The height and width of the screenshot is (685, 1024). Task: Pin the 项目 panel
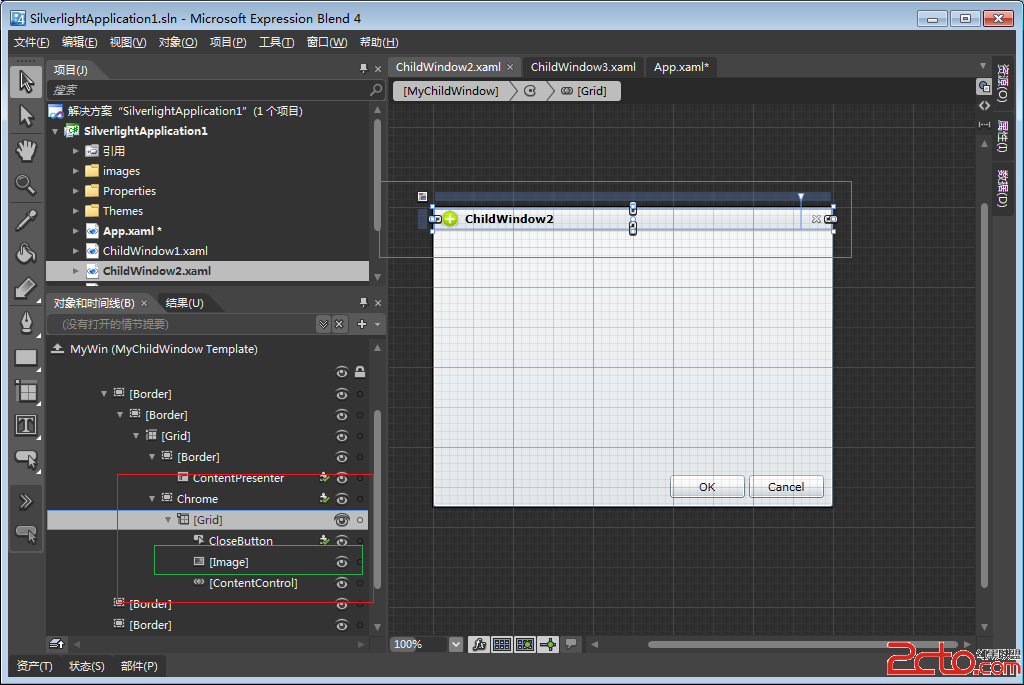[x=363, y=69]
